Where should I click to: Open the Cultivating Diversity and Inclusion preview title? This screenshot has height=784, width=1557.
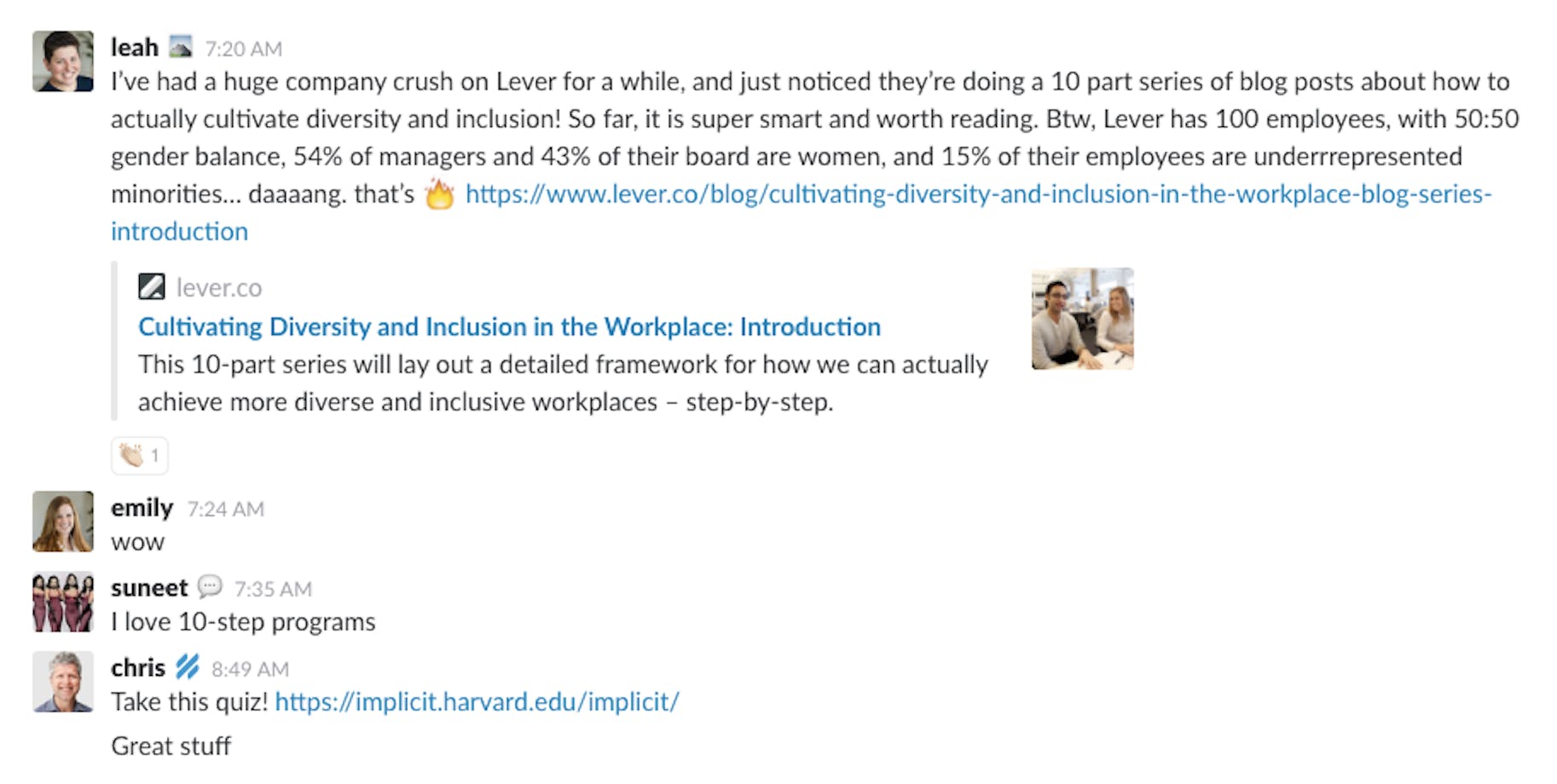click(509, 326)
